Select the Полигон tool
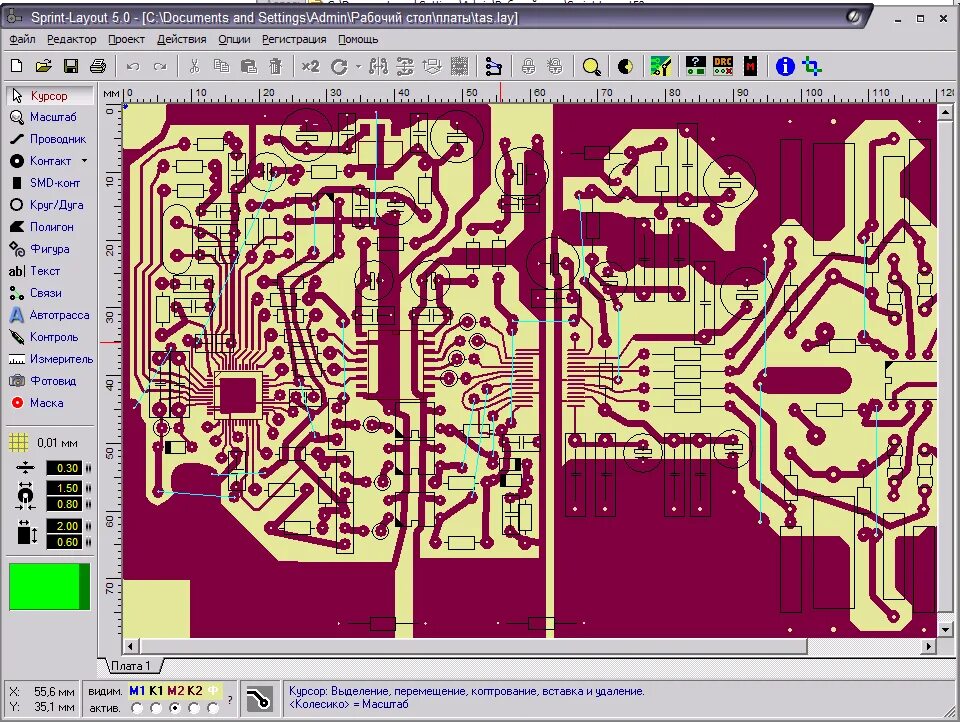Viewport: 960px width, 722px height. [x=50, y=227]
